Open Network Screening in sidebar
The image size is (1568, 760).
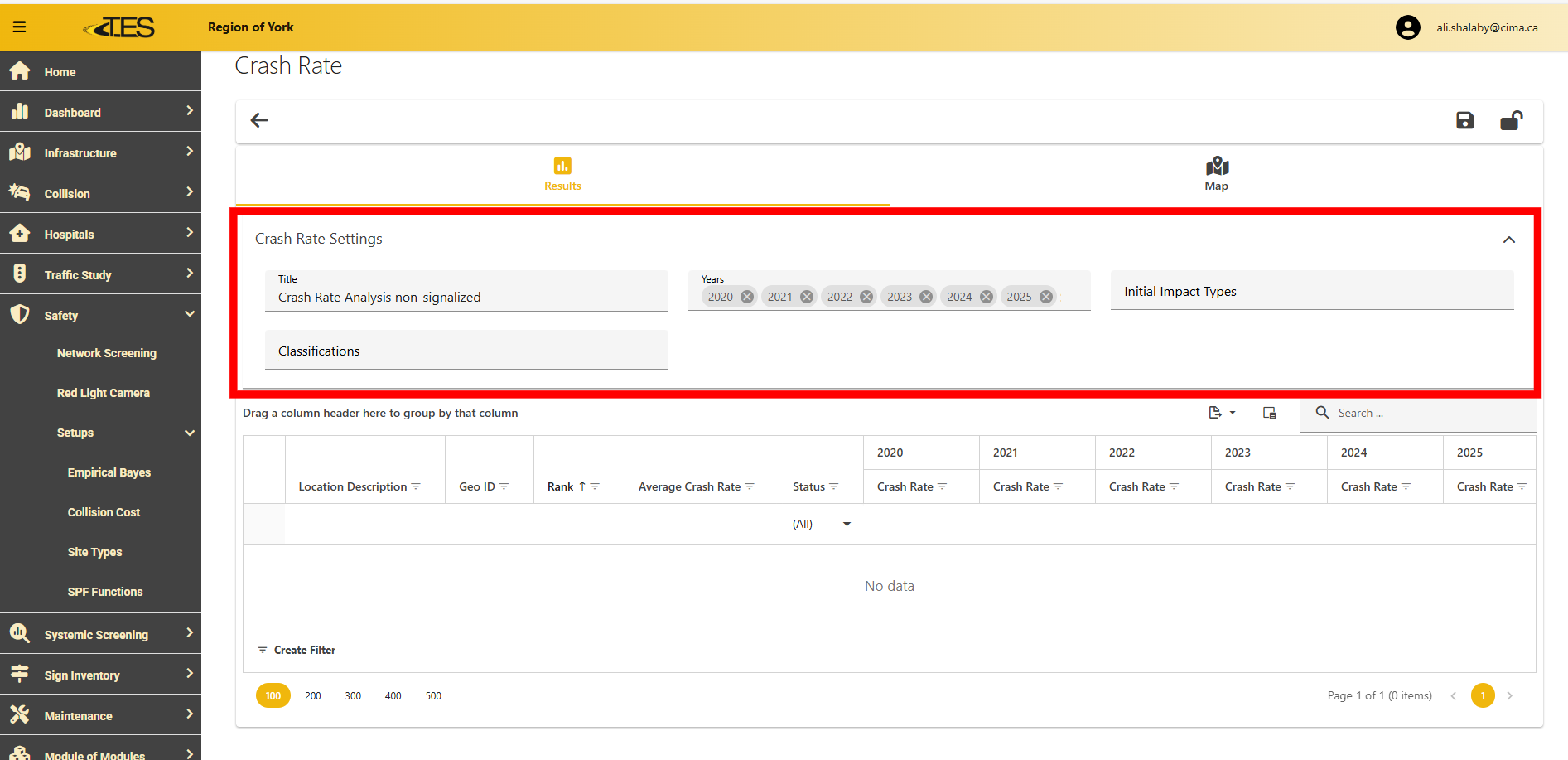106,353
